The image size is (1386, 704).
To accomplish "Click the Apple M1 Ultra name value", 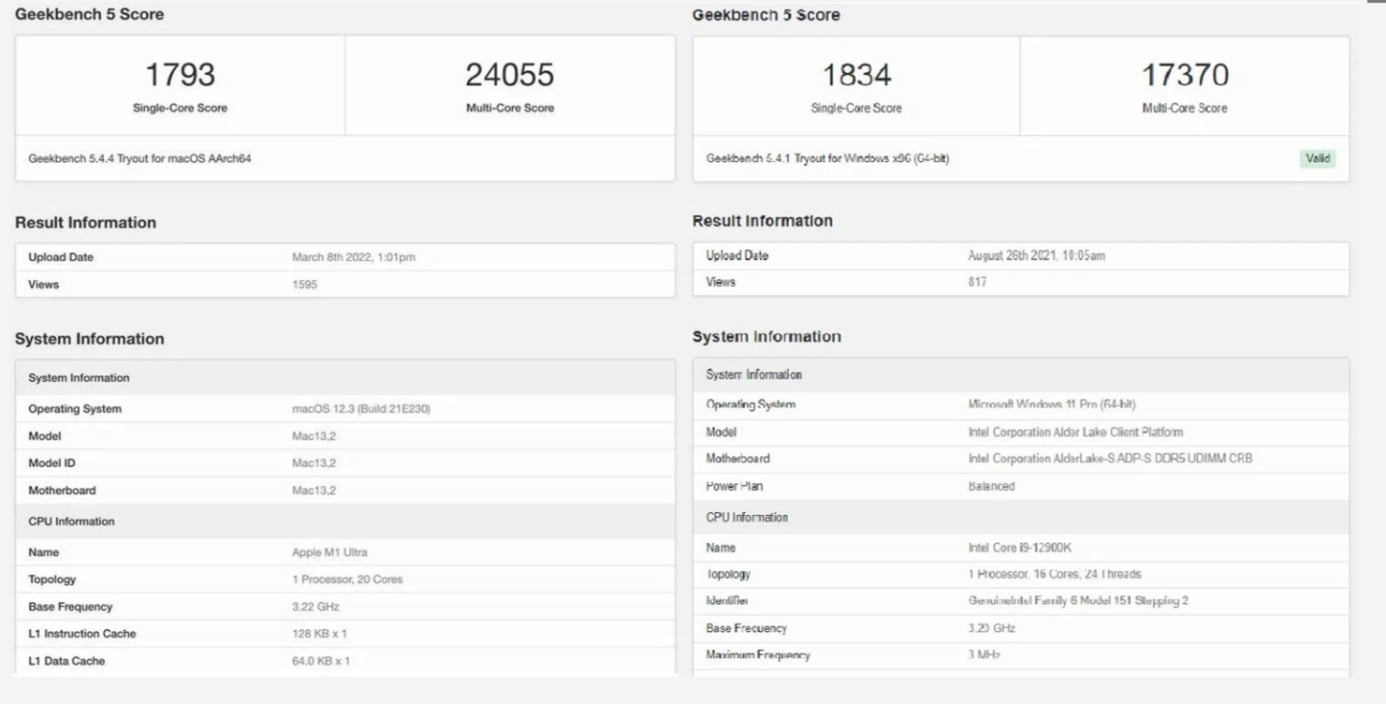I will pyautogui.click(x=330, y=552).
